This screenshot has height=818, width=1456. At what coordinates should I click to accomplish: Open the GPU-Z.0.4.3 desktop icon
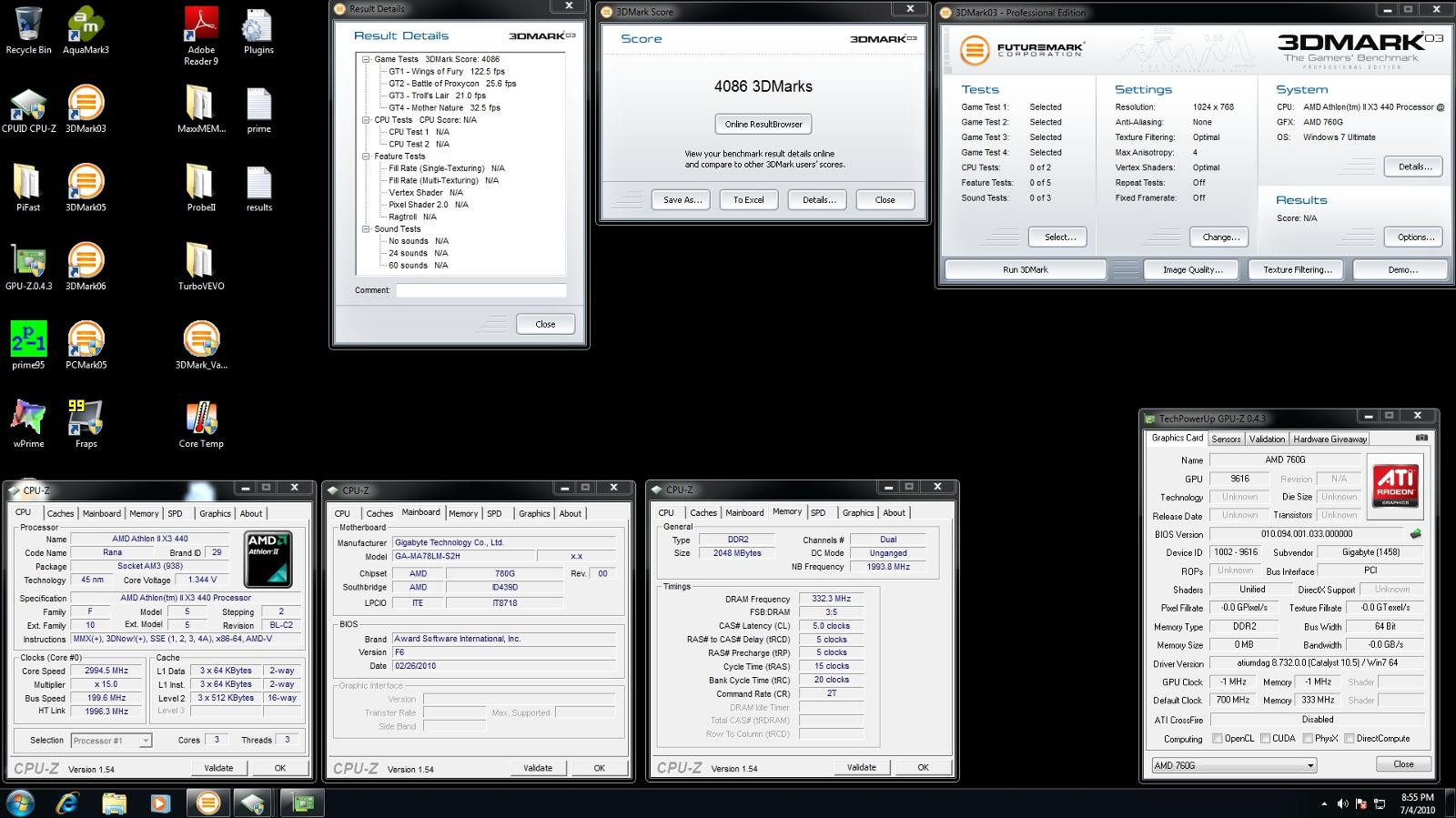click(28, 268)
